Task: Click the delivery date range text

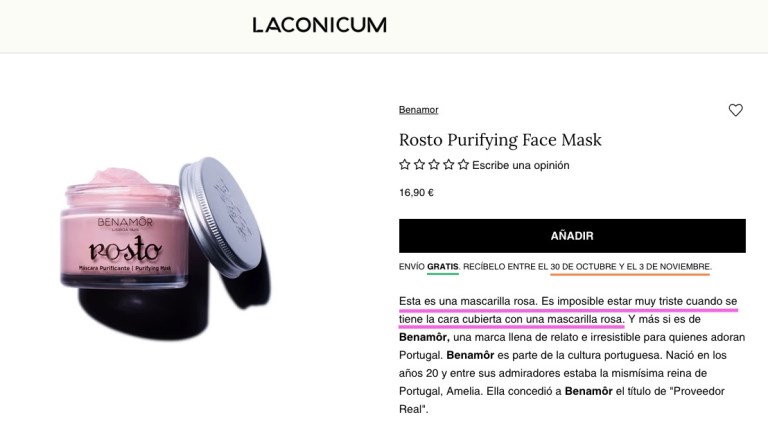Action: click(629, 267)
